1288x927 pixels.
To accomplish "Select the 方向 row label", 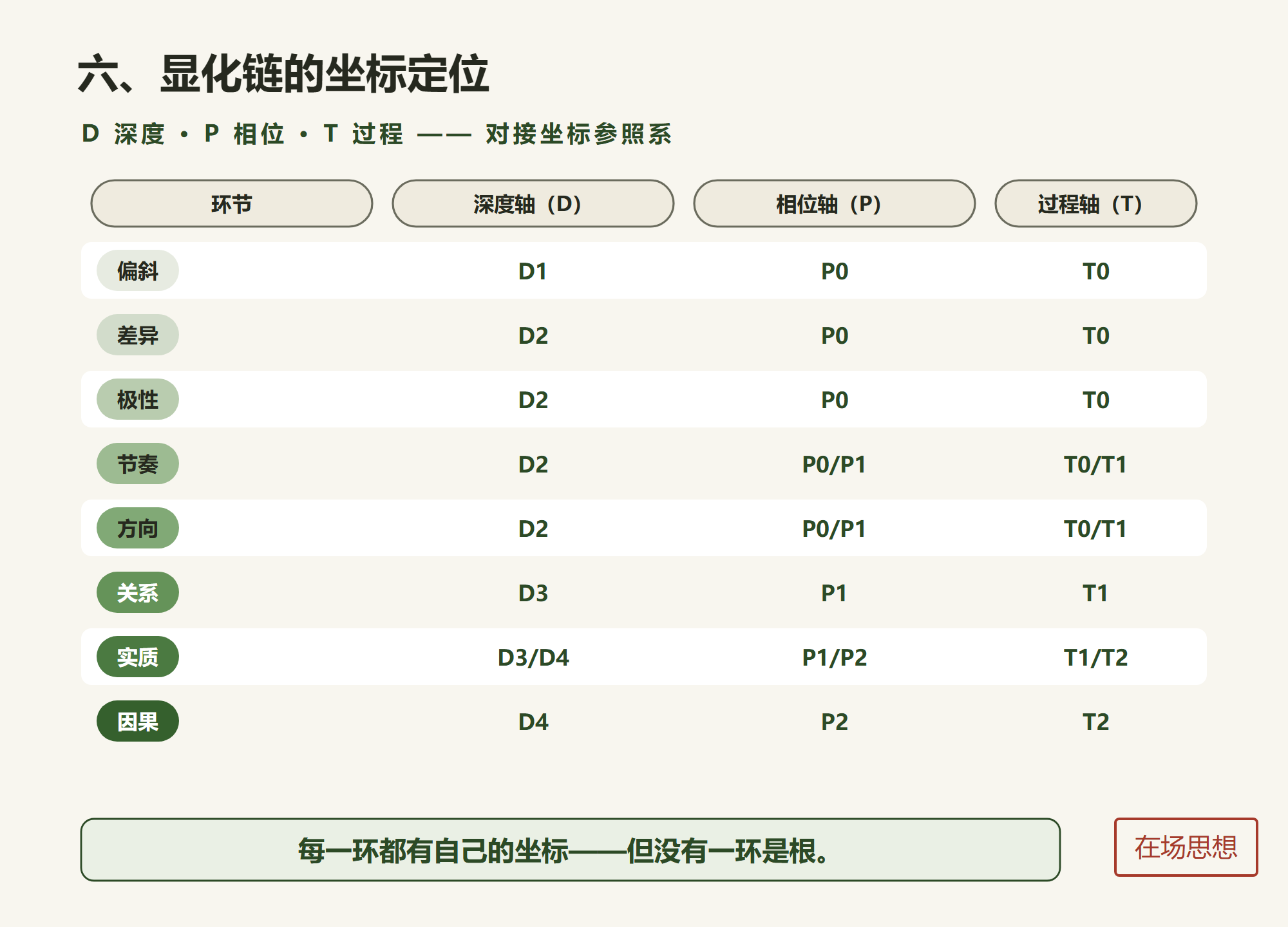I will (138, 528).
